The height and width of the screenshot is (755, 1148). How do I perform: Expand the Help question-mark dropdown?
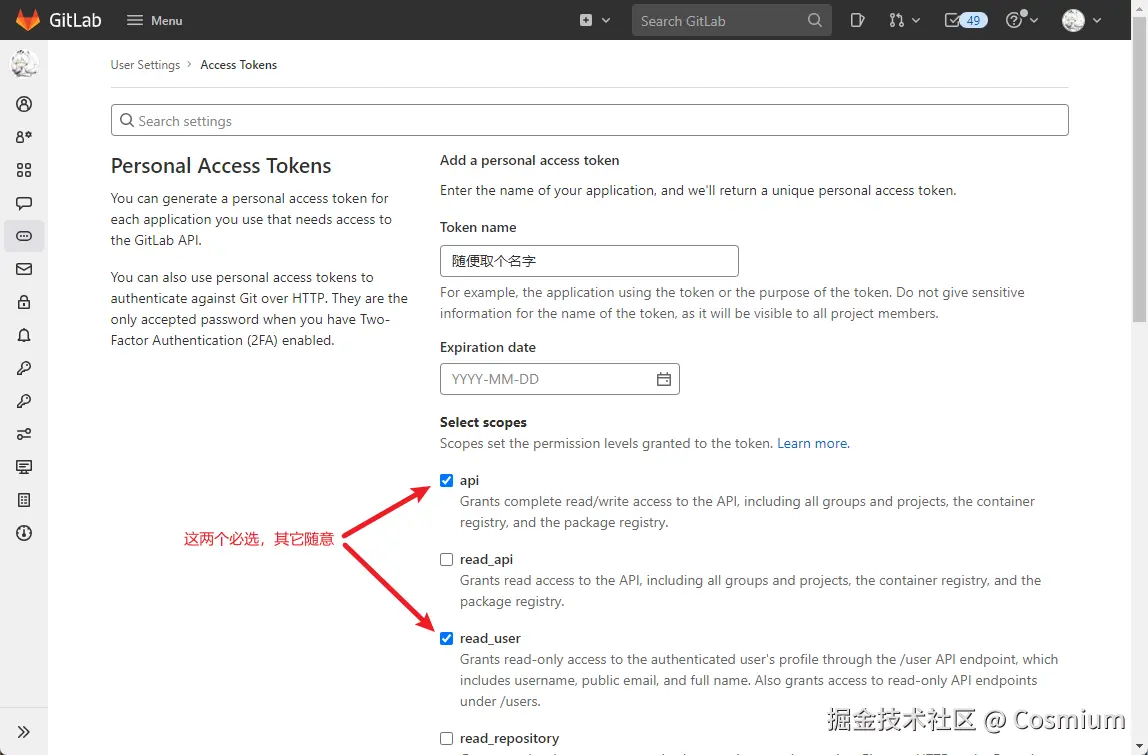point(1022,20)
